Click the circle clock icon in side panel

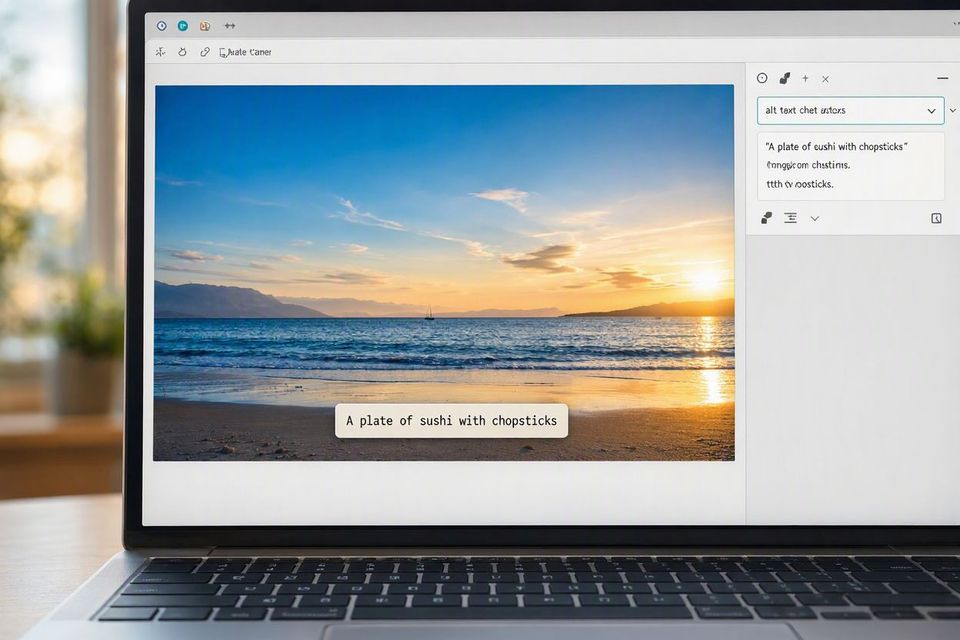pos(762,78)
